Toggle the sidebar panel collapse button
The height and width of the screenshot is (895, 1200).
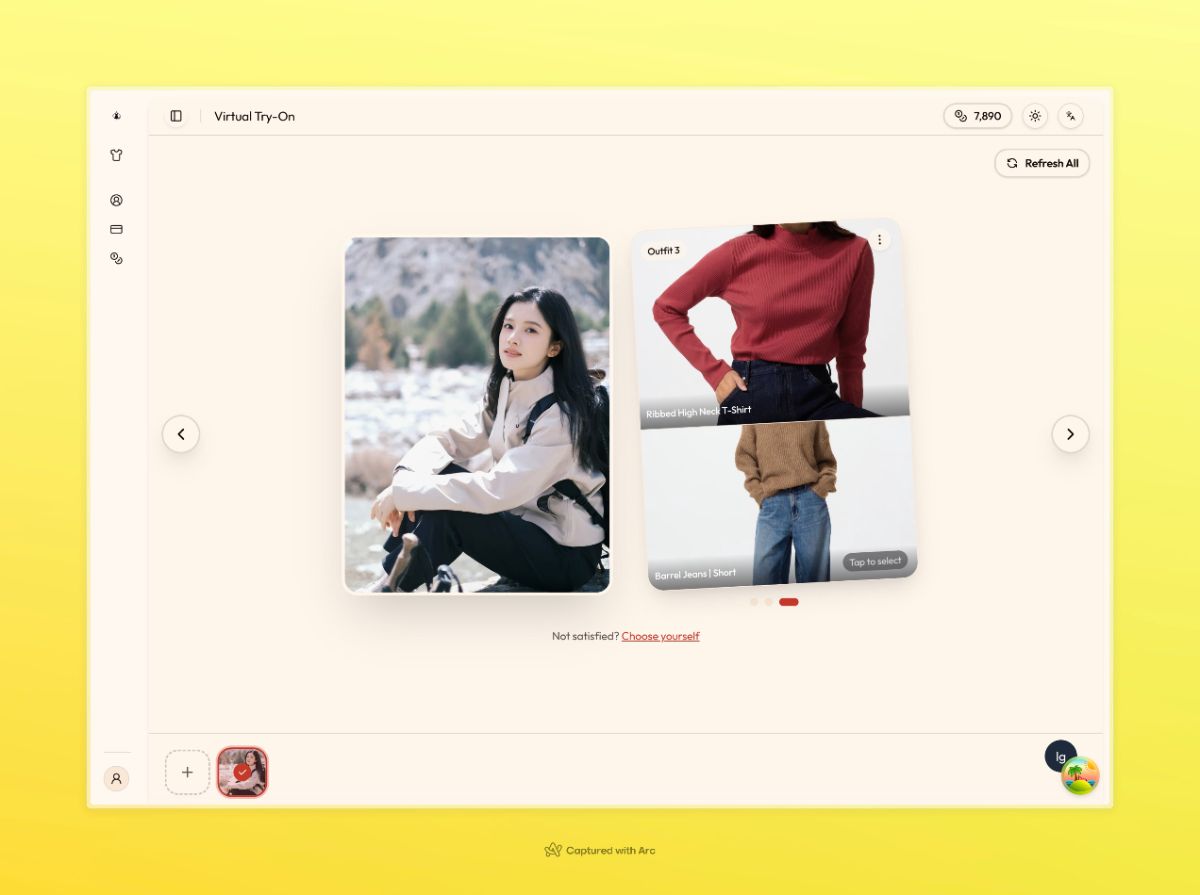(176, 116)
